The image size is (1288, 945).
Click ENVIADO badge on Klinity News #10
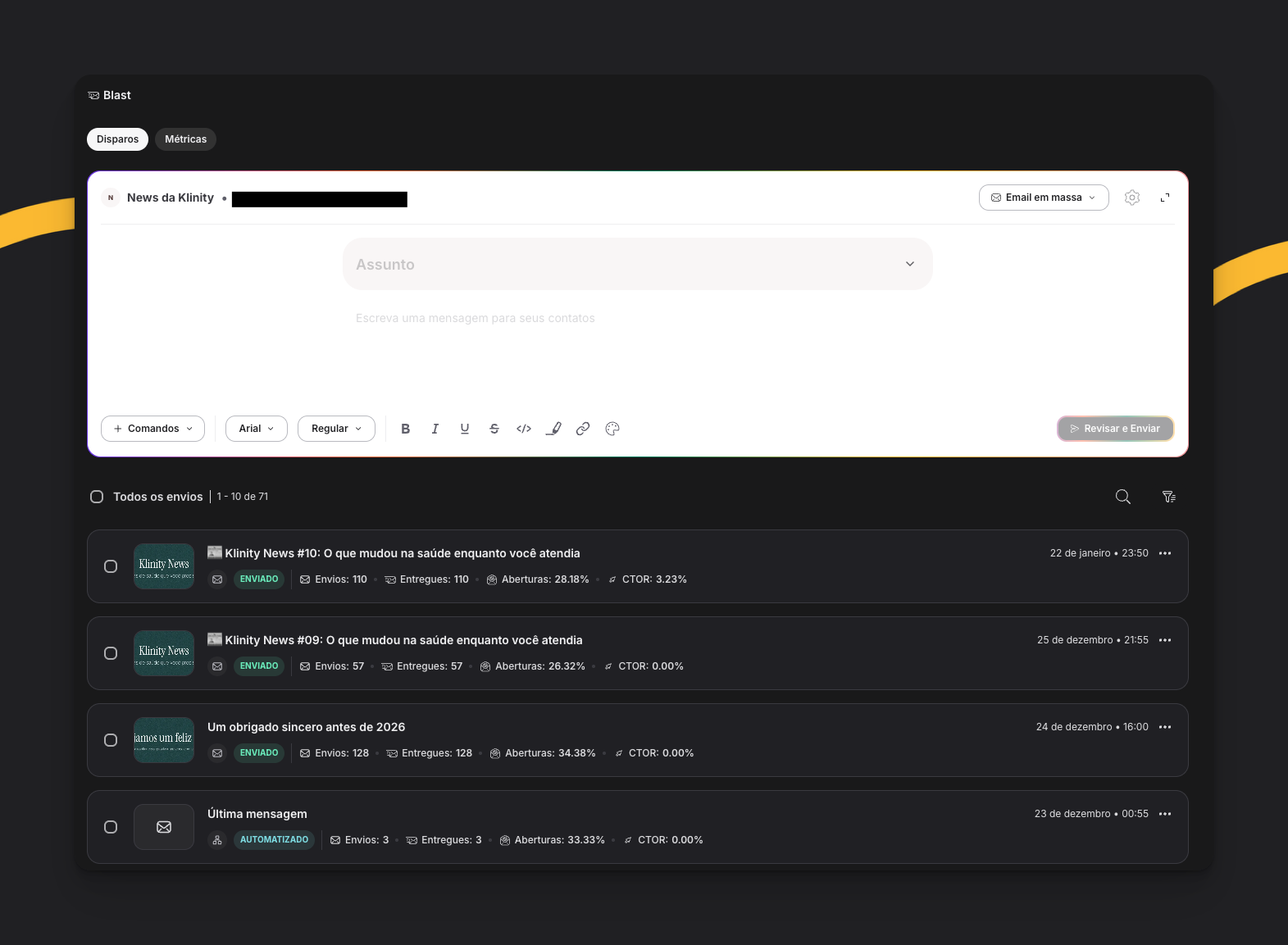[259, 579]
